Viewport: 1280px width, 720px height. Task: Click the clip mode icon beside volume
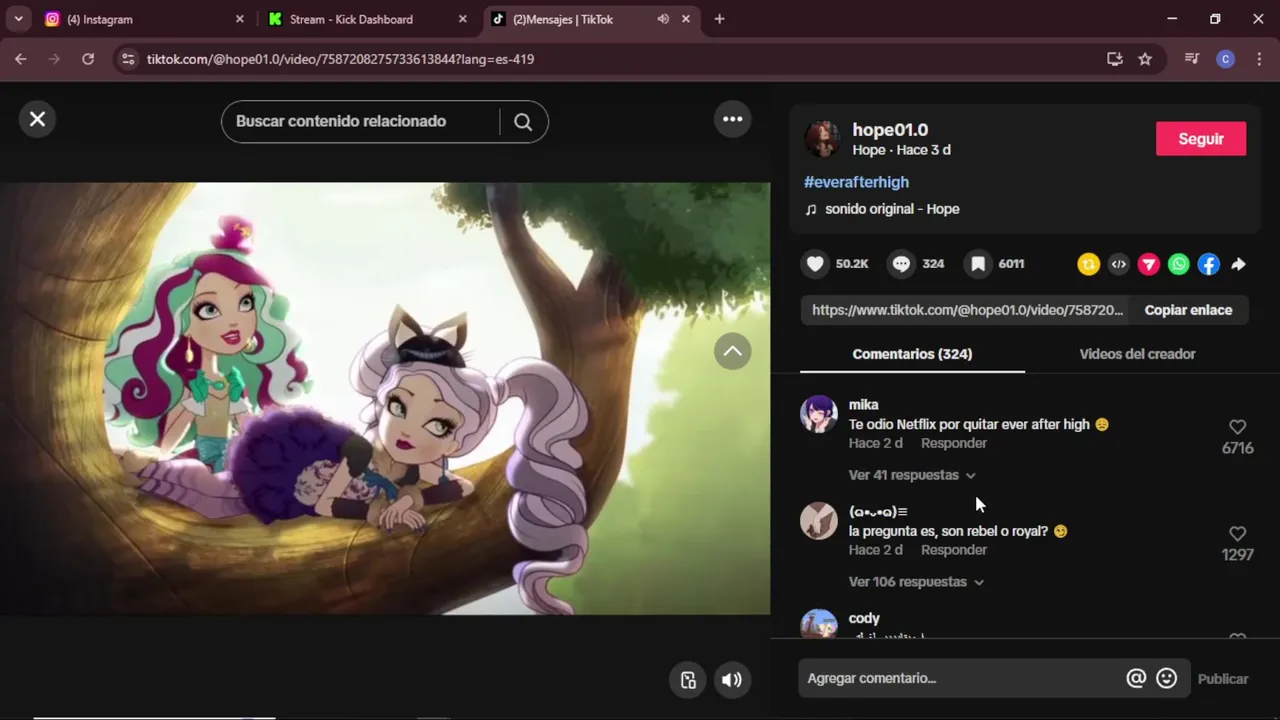688,680
